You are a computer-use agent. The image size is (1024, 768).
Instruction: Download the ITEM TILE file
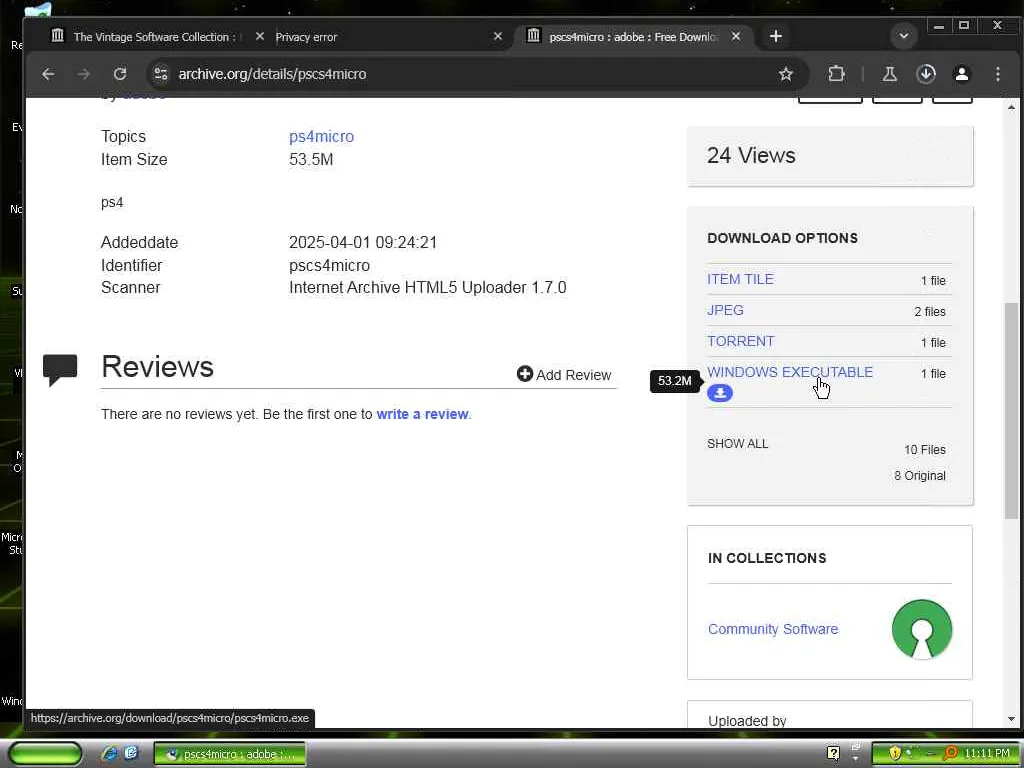coord(740,279)
